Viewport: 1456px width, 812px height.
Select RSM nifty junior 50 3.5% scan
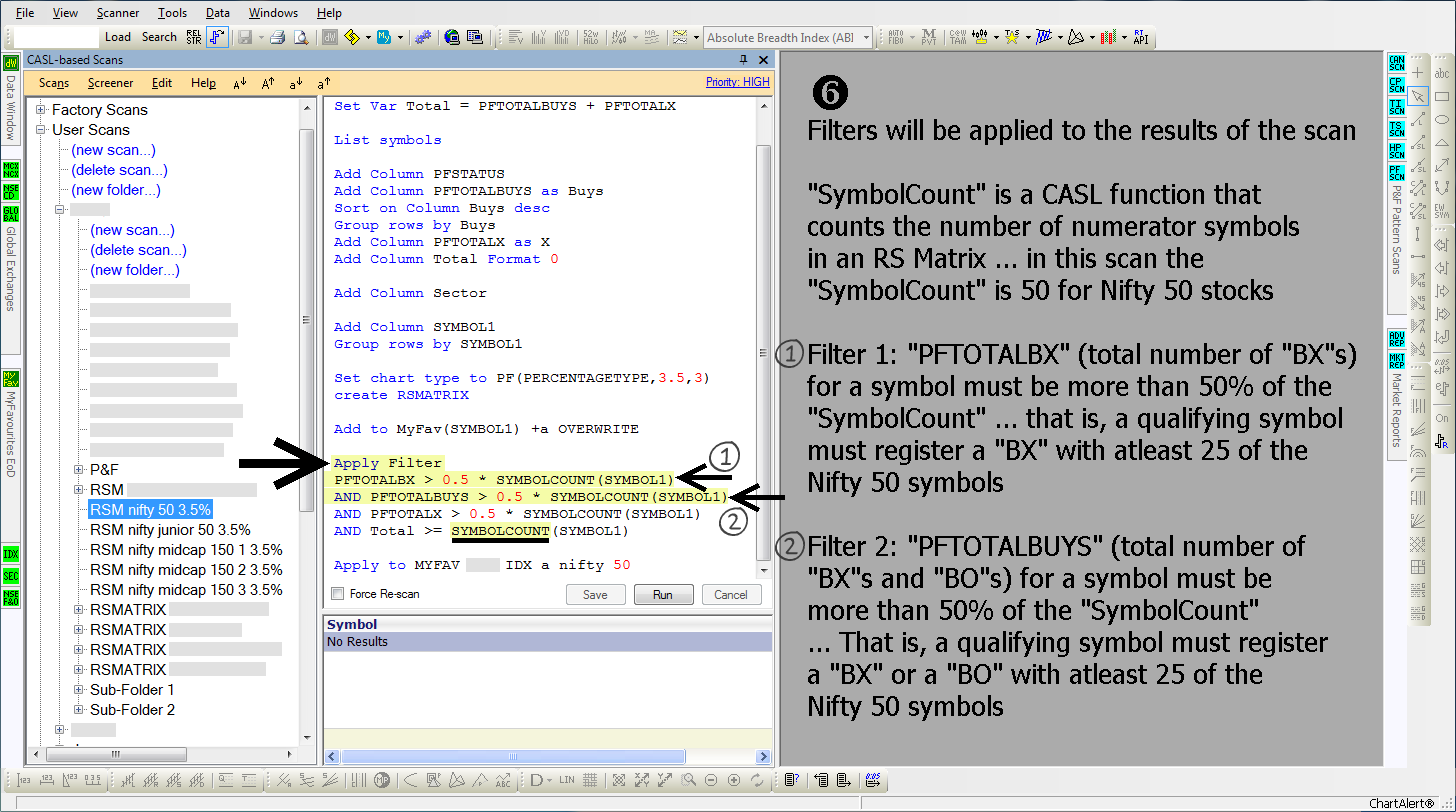170,530
